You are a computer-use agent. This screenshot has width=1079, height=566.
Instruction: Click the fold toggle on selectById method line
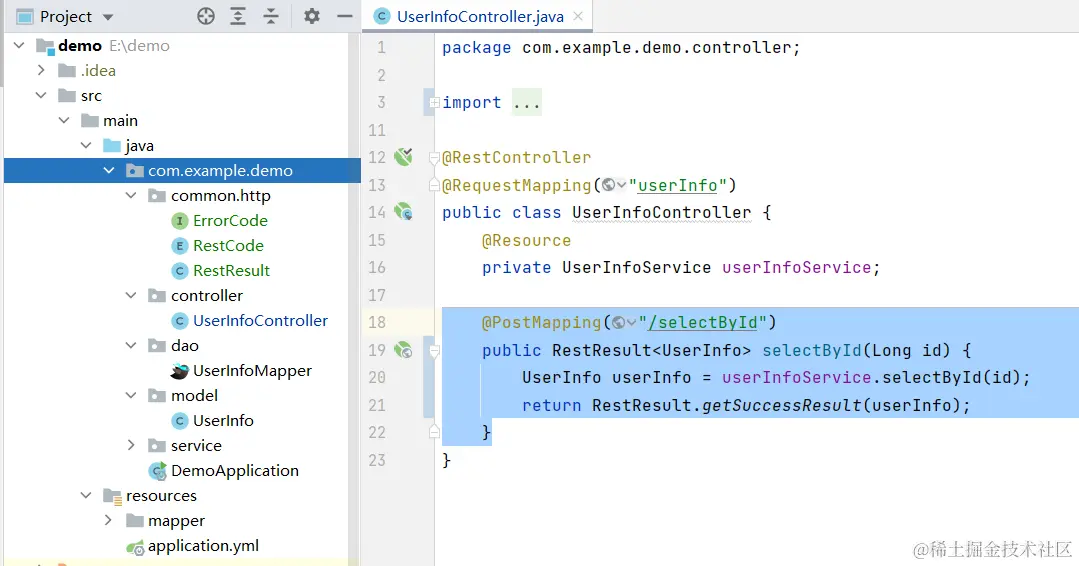point(434,351)
